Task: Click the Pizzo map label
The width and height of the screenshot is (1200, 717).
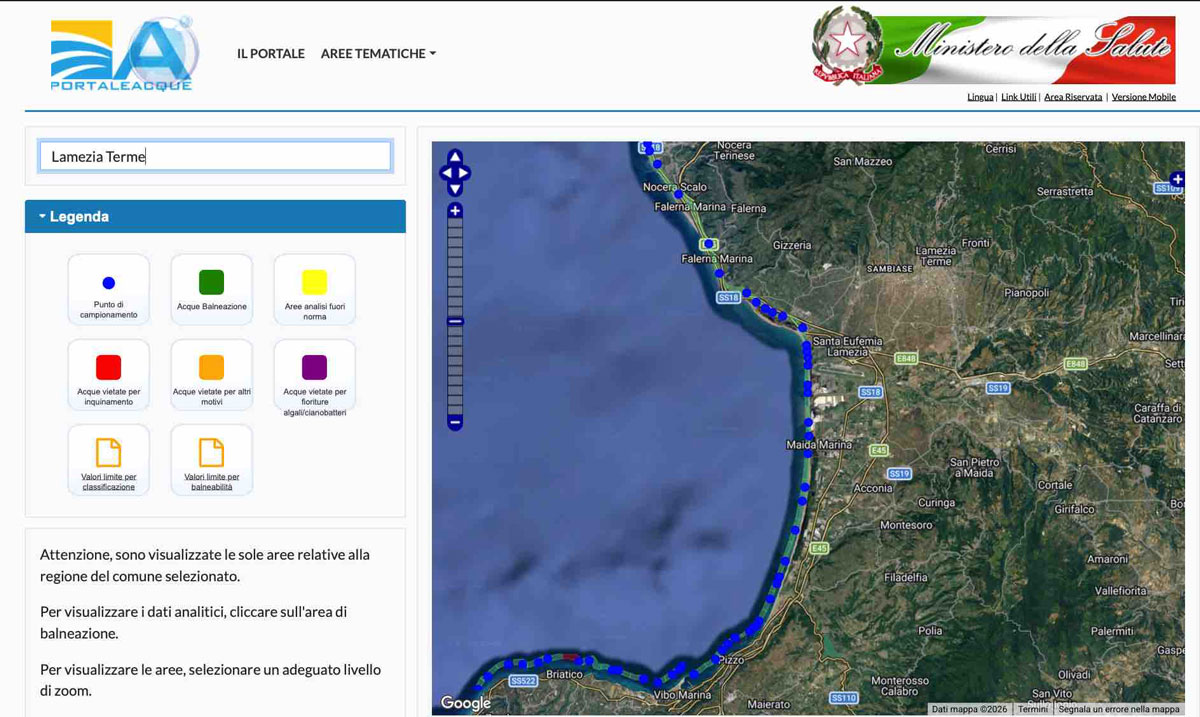Action: 731,660
